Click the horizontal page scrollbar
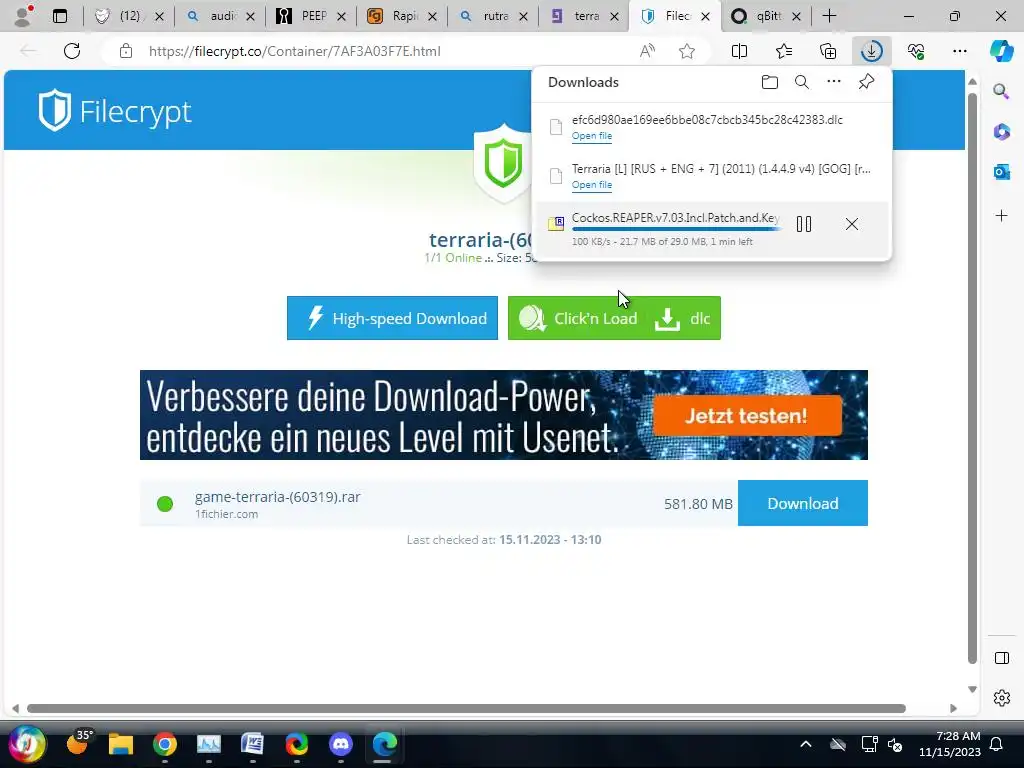Viewport: 1024px width, 768px height. tap(466, 709)
